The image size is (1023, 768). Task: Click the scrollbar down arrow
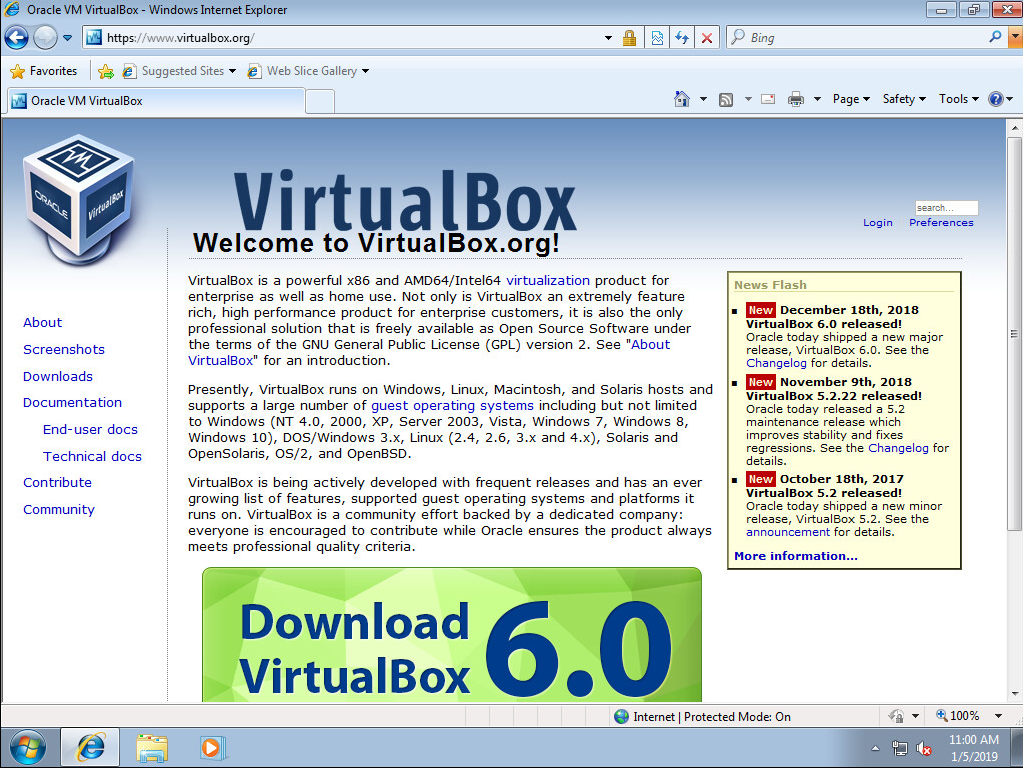pyautogui.click(x=1014, y=694)
